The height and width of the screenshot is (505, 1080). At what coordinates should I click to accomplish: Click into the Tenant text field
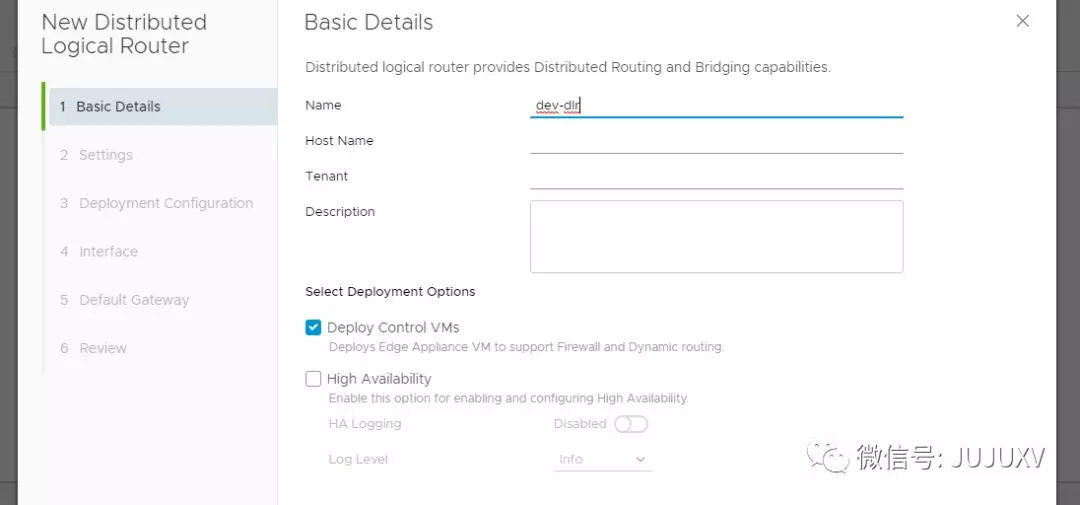(716, 176)
